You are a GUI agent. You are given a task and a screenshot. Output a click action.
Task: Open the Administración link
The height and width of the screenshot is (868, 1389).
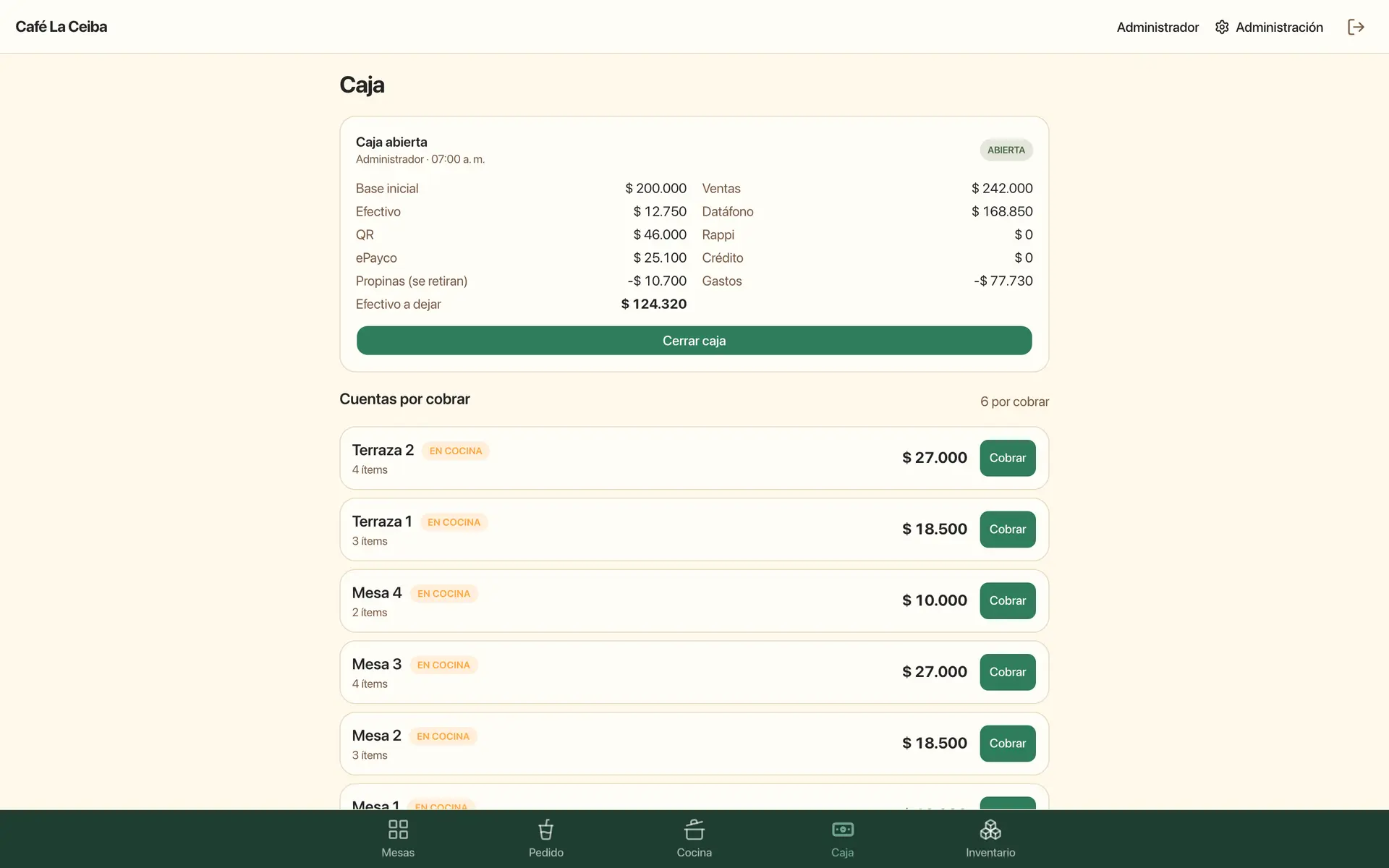click(1269, 27)
